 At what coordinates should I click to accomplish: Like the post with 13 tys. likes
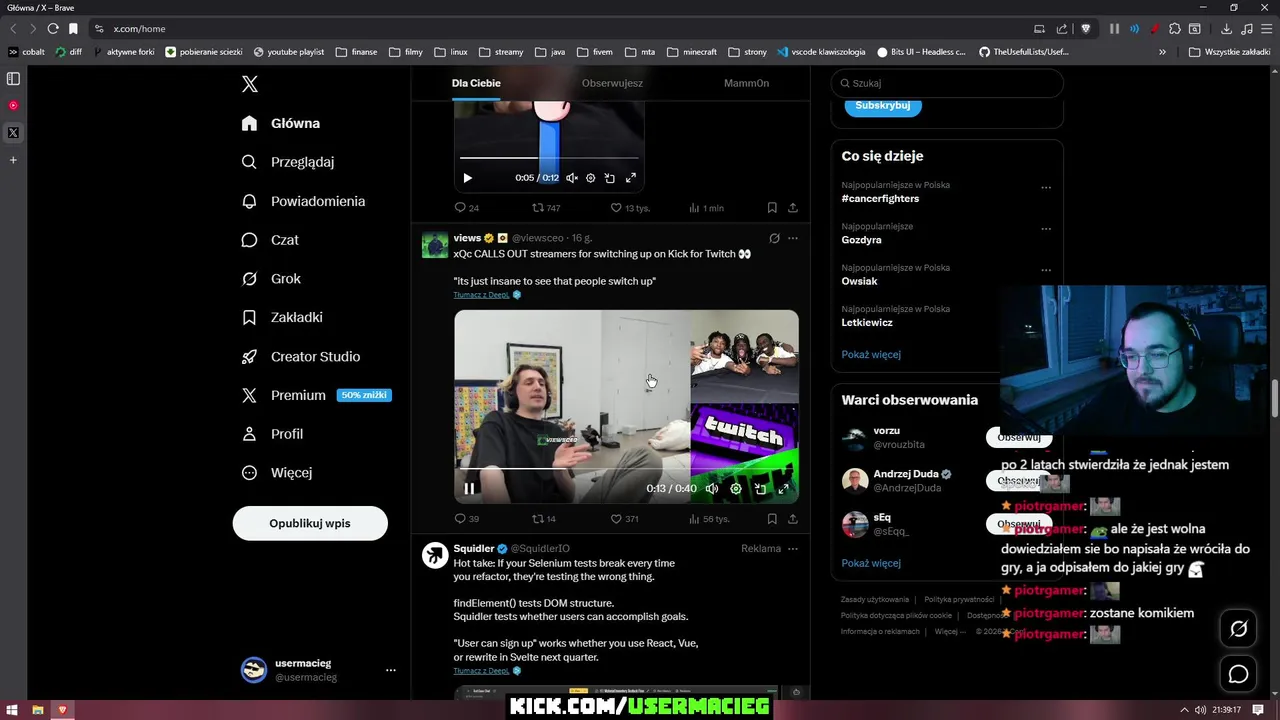630,208
